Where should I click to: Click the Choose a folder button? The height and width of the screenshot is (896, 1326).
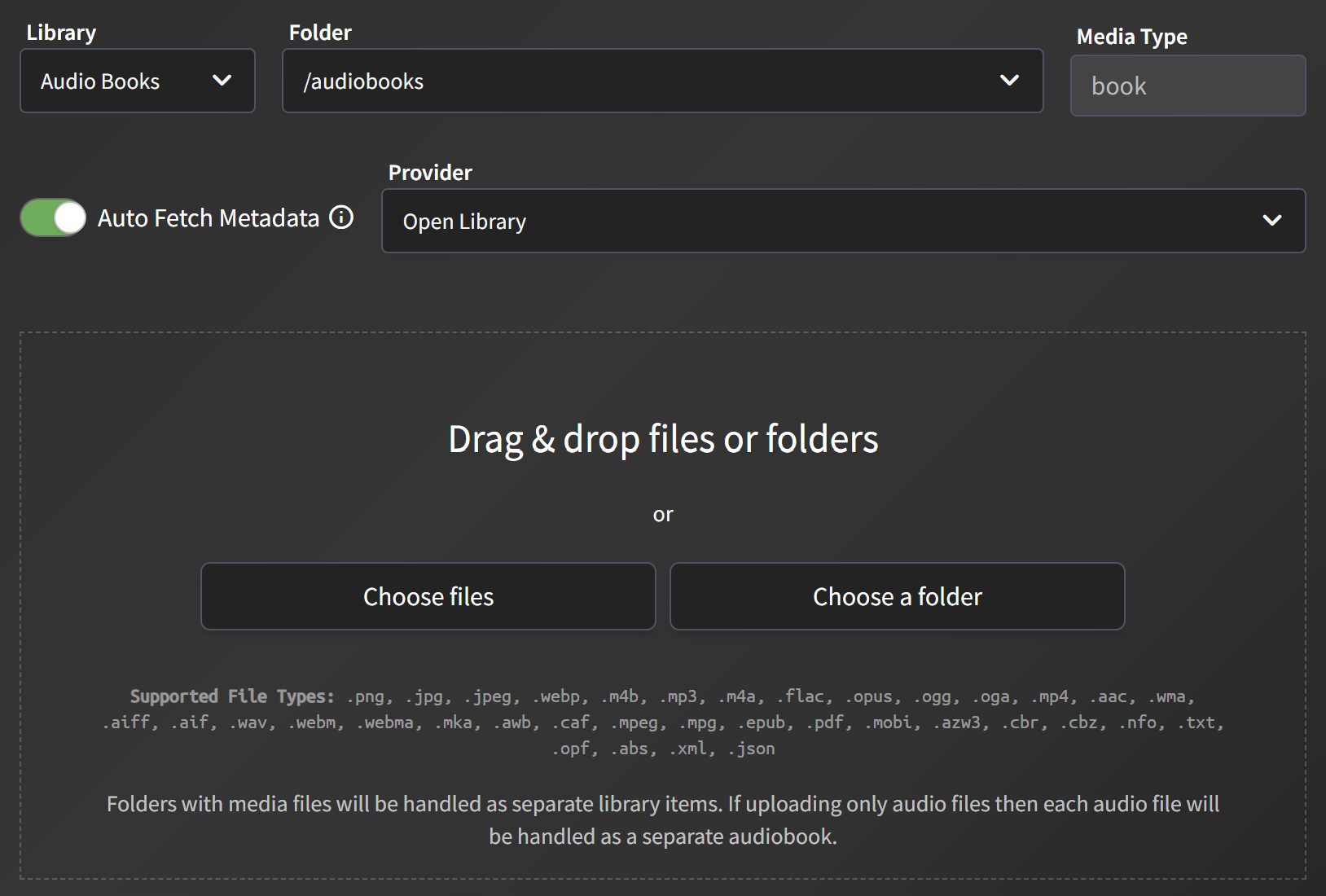pyautogui.click(x=897, y=596)
